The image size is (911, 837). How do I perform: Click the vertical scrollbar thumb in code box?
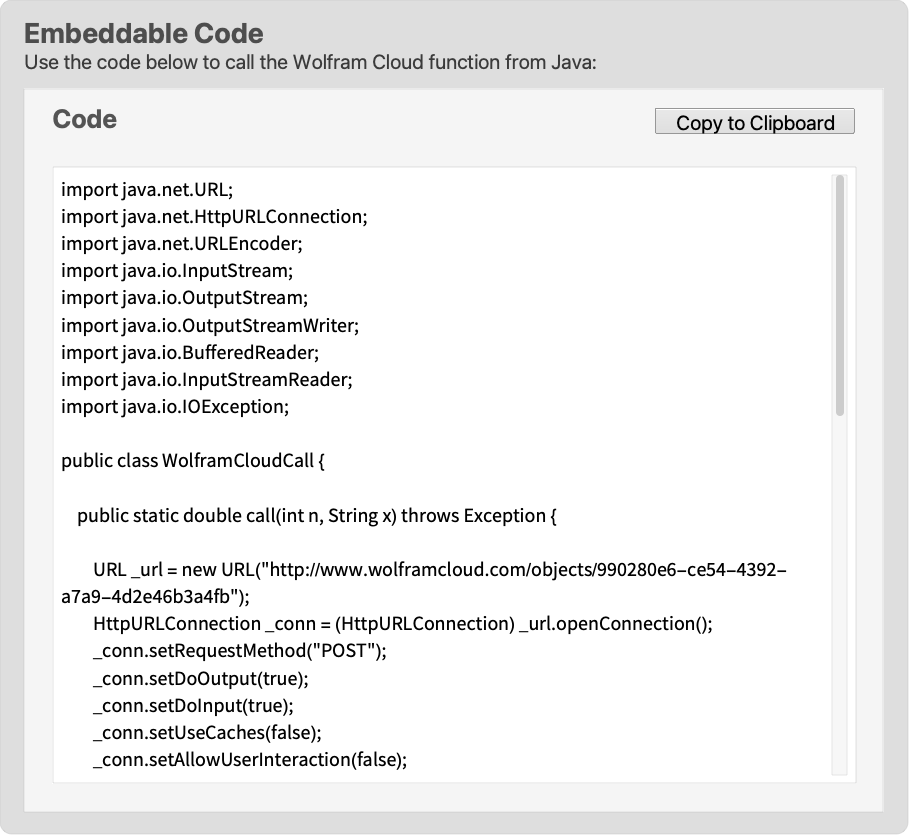pyautogui.click(x=840, y=296)
